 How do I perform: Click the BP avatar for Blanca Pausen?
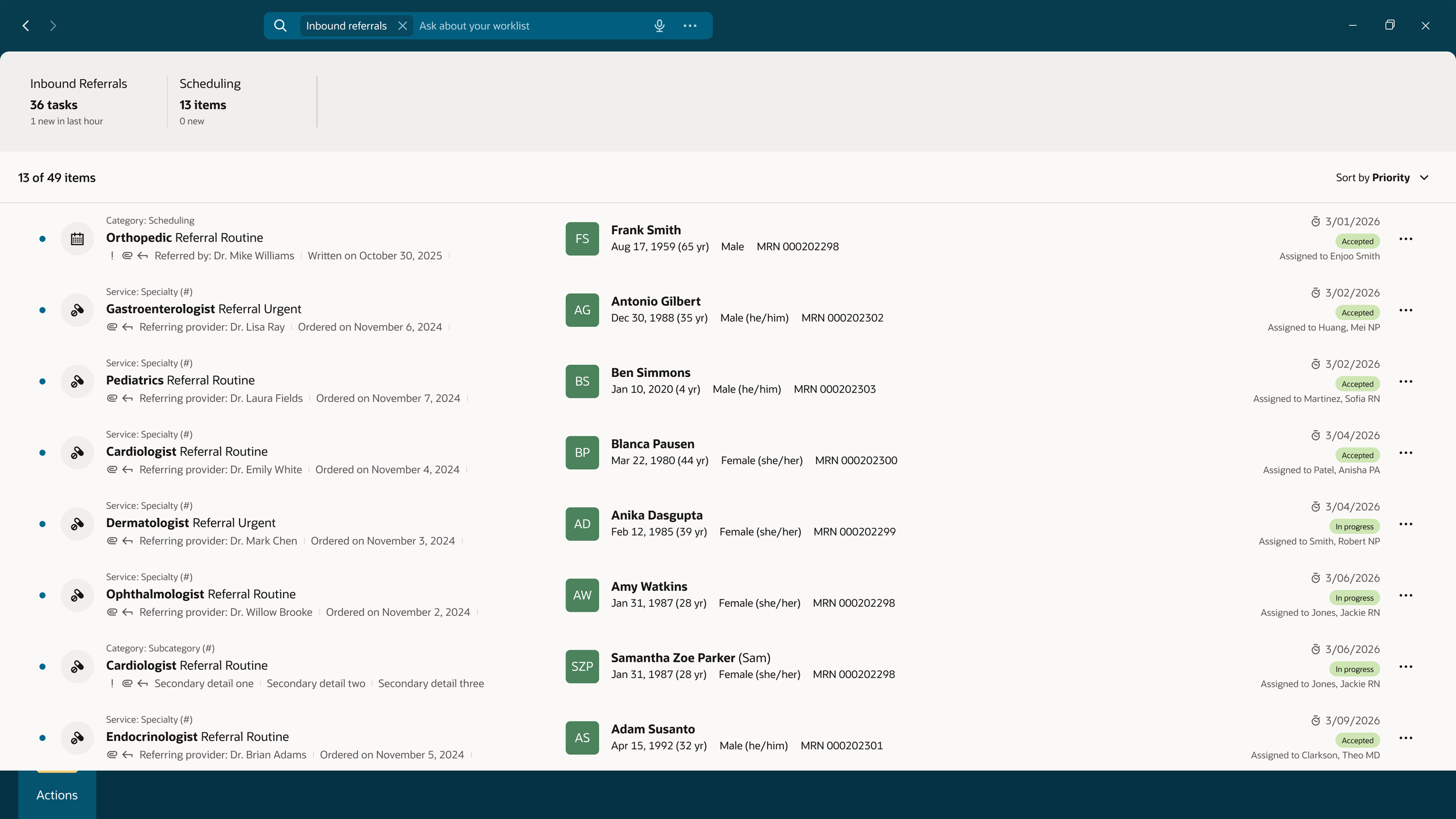tap(582, 453)
